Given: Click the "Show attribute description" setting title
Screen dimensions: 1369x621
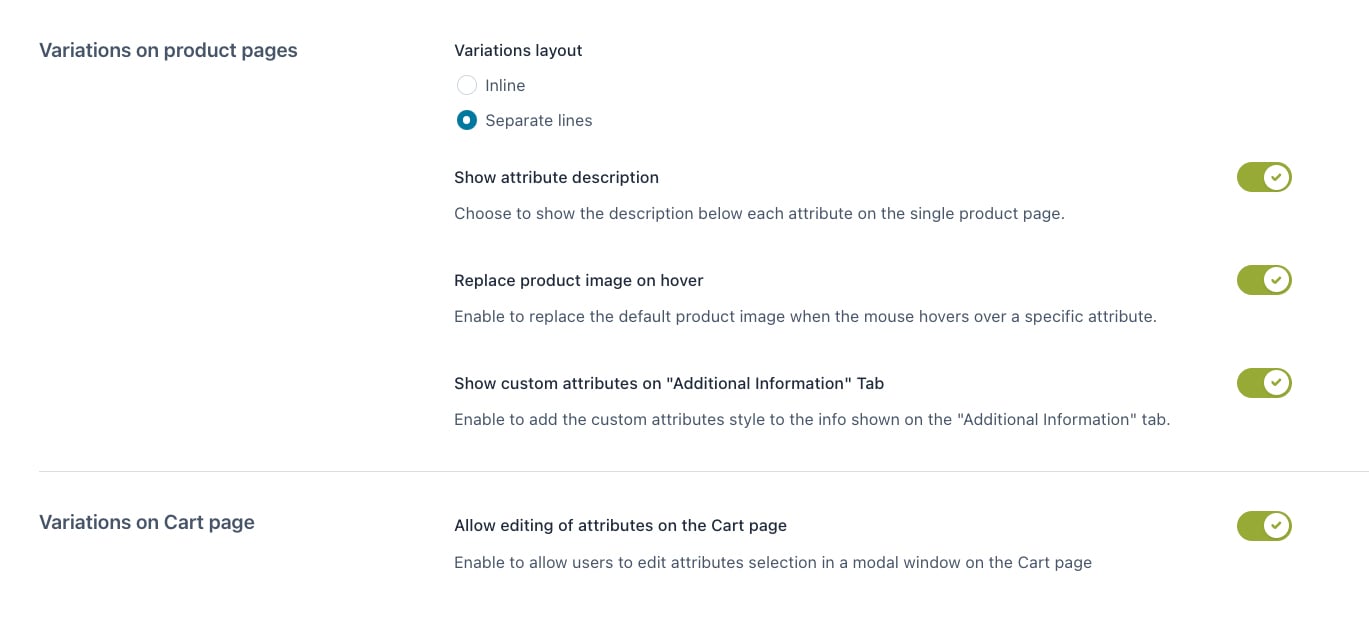Looking at the screenshot, I should [556, 177].
